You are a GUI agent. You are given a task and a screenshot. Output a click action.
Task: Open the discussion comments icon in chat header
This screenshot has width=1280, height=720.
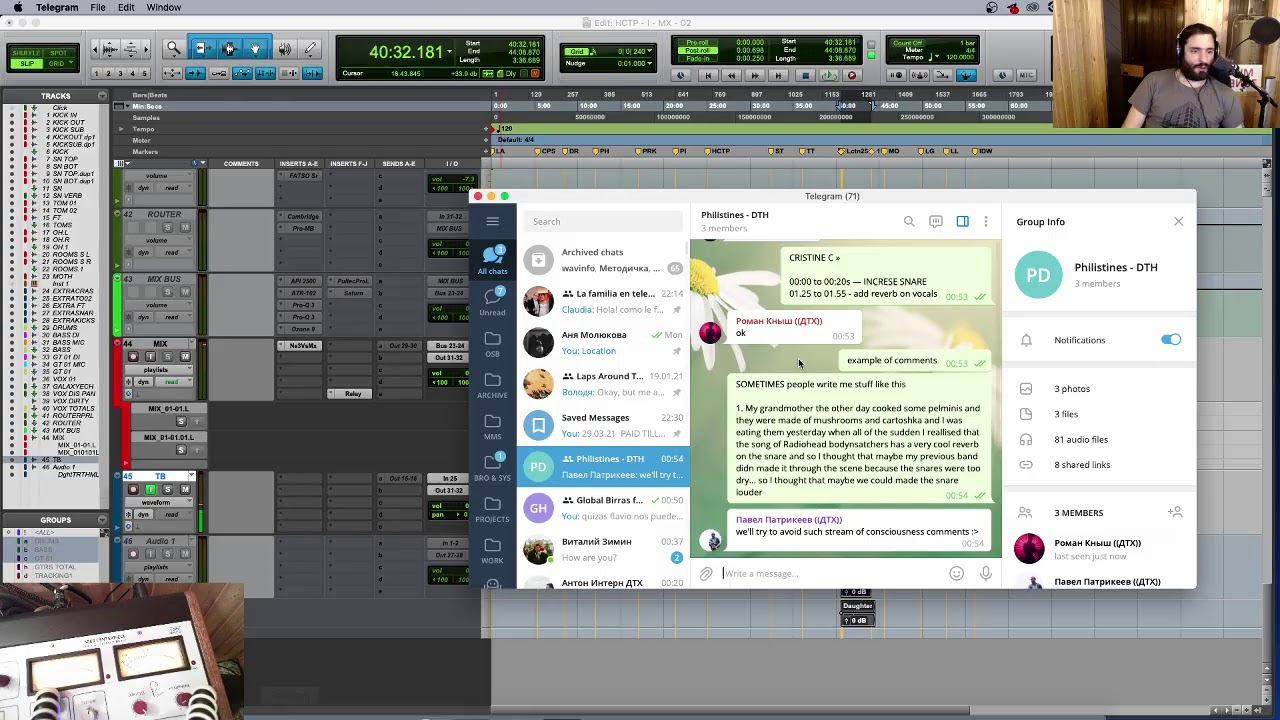pyautogui.click(x=936, y=221)
